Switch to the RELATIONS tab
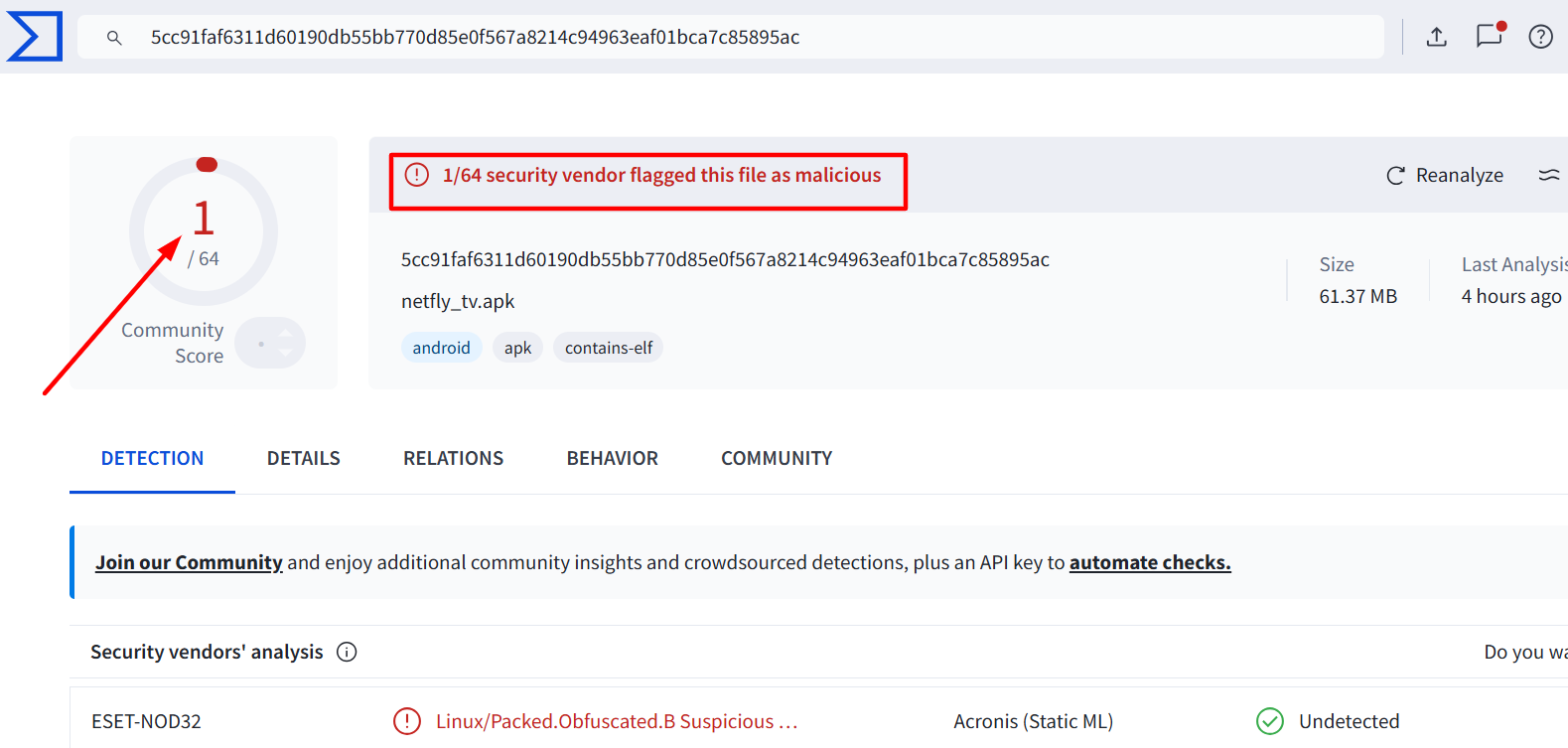 (453, 458)
